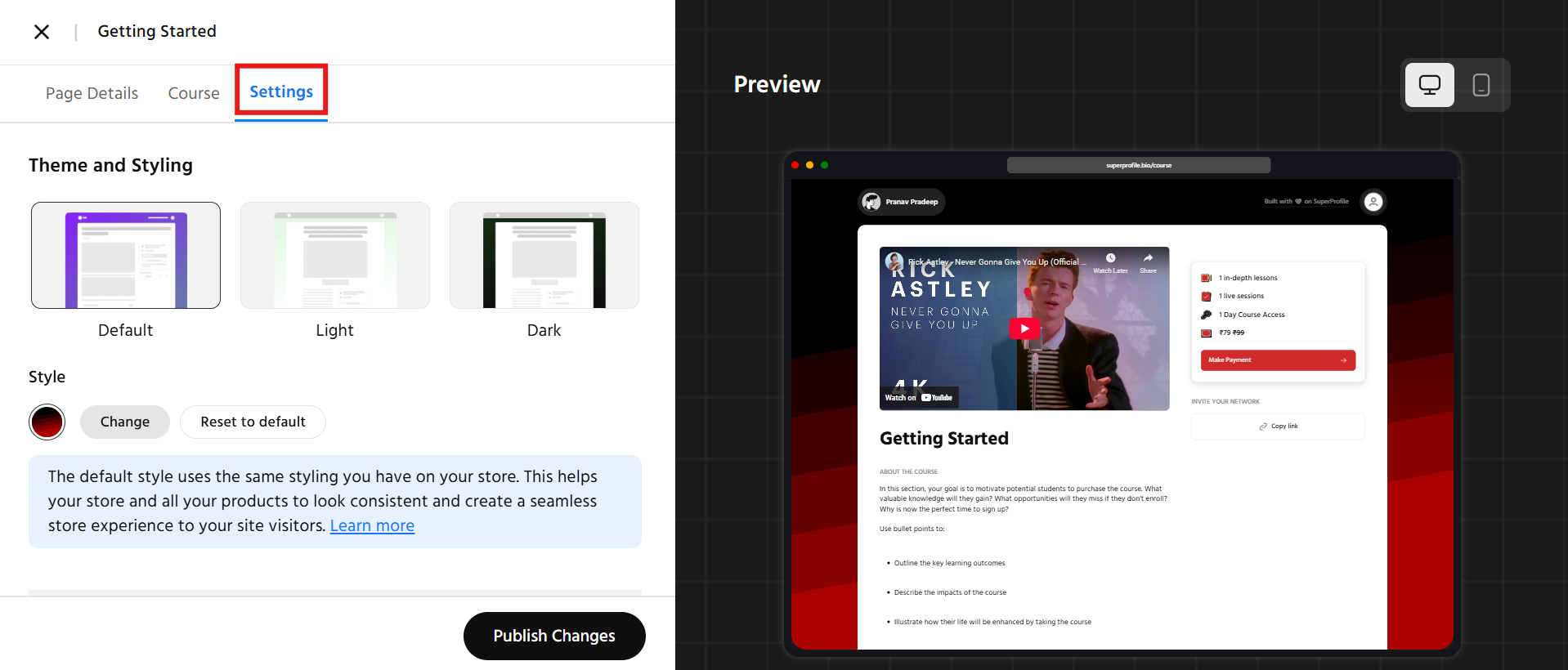Click the '1 in-depth lessons' text

point(1248,279)
